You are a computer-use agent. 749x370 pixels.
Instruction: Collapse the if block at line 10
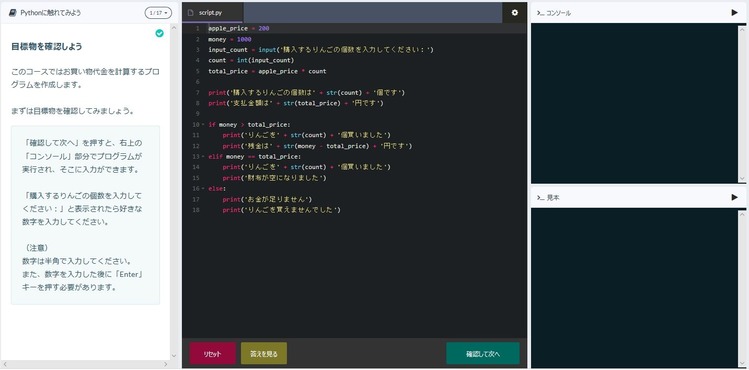click(203, 125)
